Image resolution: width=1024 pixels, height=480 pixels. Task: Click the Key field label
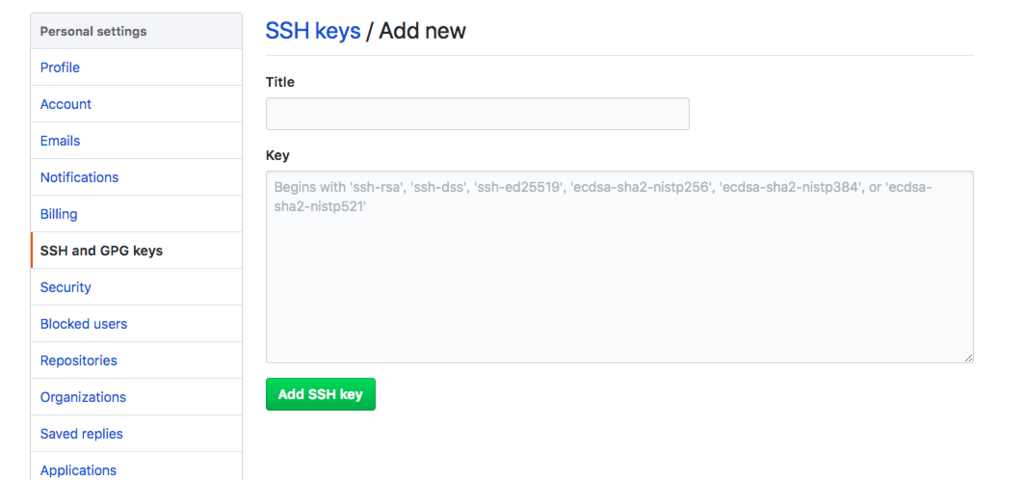point(278,155)
